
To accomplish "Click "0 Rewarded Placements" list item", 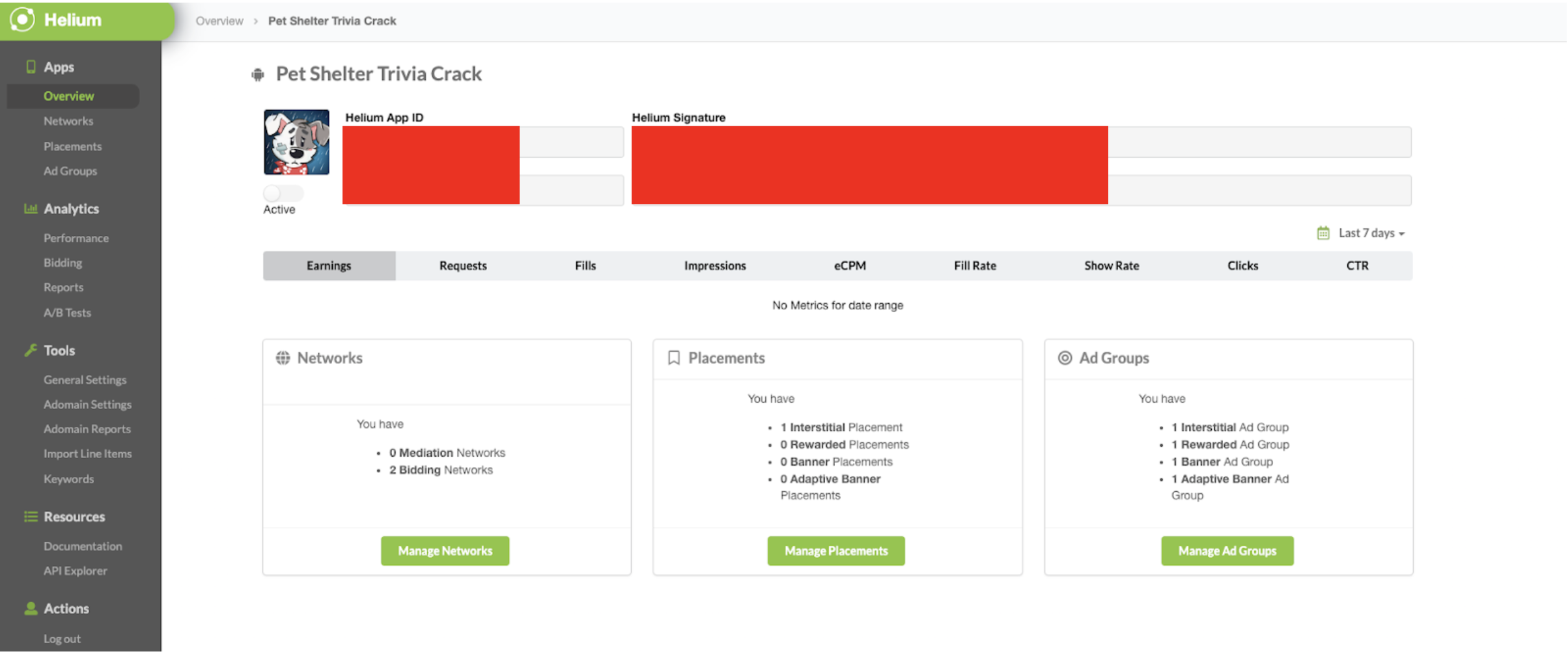I will coord(845,444).
